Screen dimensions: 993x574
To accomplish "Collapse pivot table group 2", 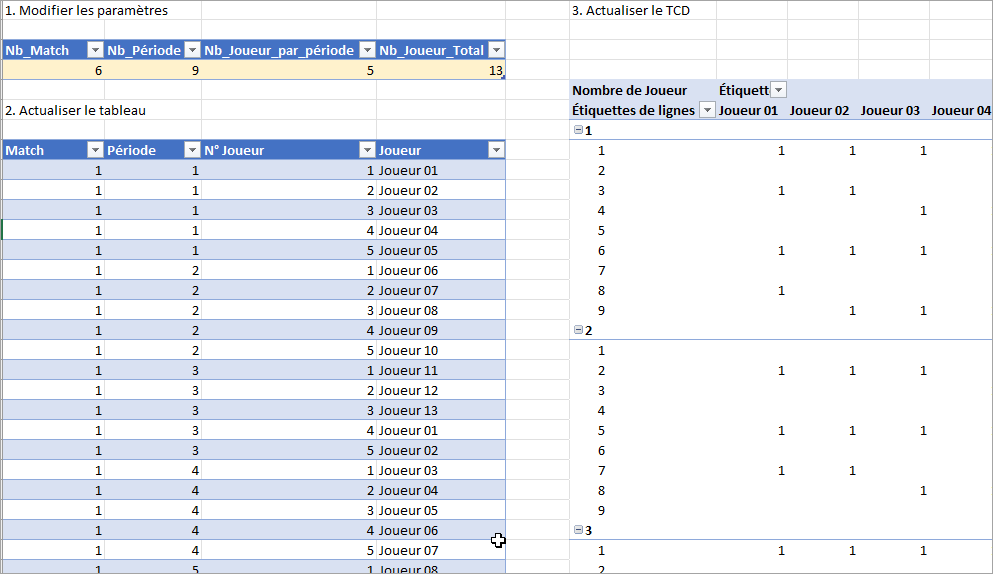I will click(577, 330).
